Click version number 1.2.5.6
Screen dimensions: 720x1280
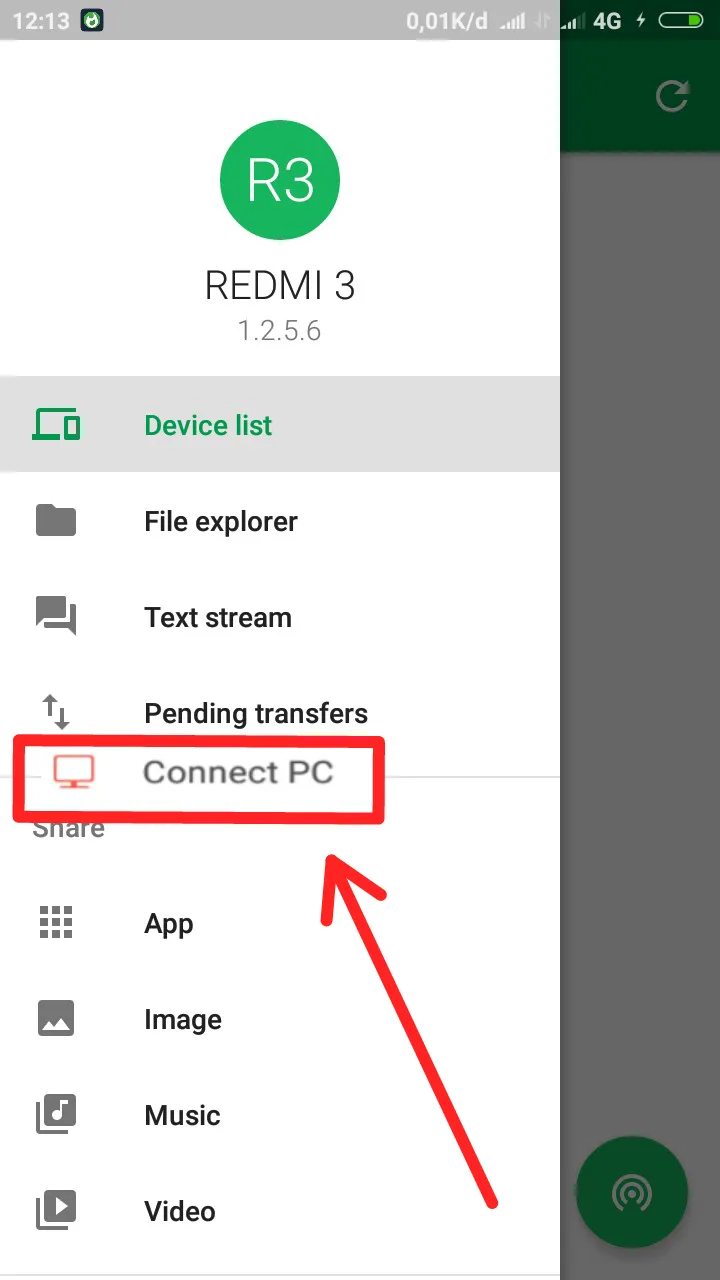pyautogui.click(x=280, y=331)
